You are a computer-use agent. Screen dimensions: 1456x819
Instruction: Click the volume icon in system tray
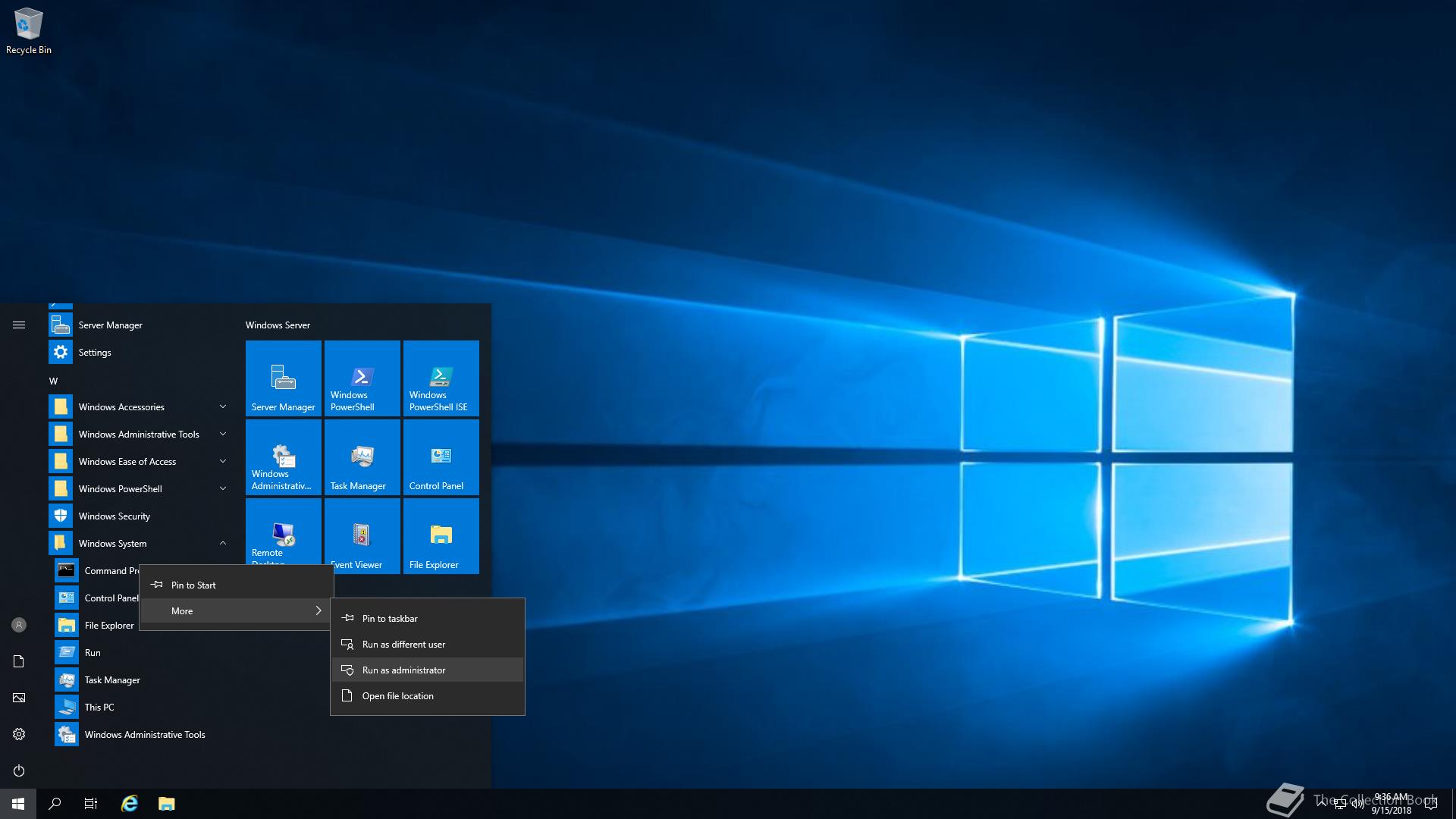(x=1357, y=804)
